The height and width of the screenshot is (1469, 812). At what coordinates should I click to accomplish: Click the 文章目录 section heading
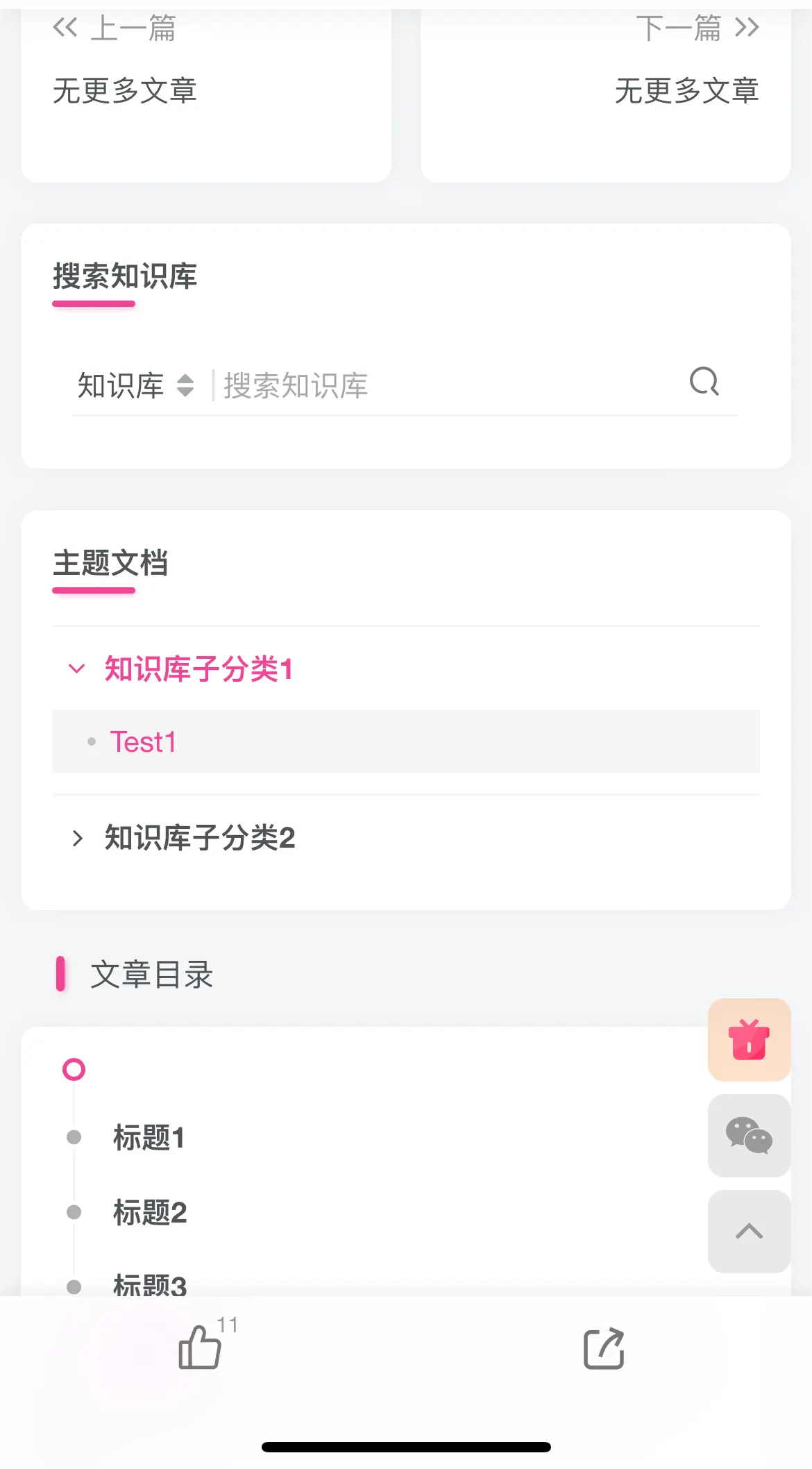pyautogui.click(x=151, y=974)
